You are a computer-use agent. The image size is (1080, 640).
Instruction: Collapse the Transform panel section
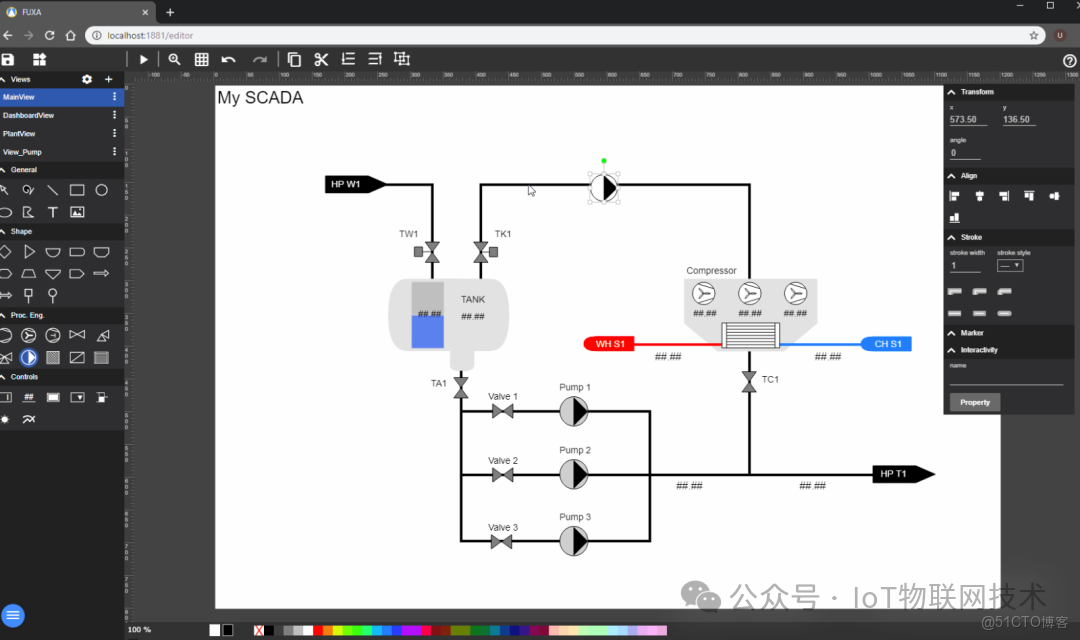coord(950,91)
